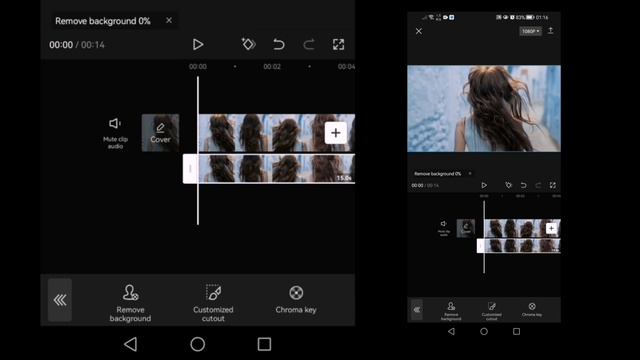The height and width of the screenshot is (360, 640).
Task: Mute clip audio in phone view timeline
Action: coord(444,227)
